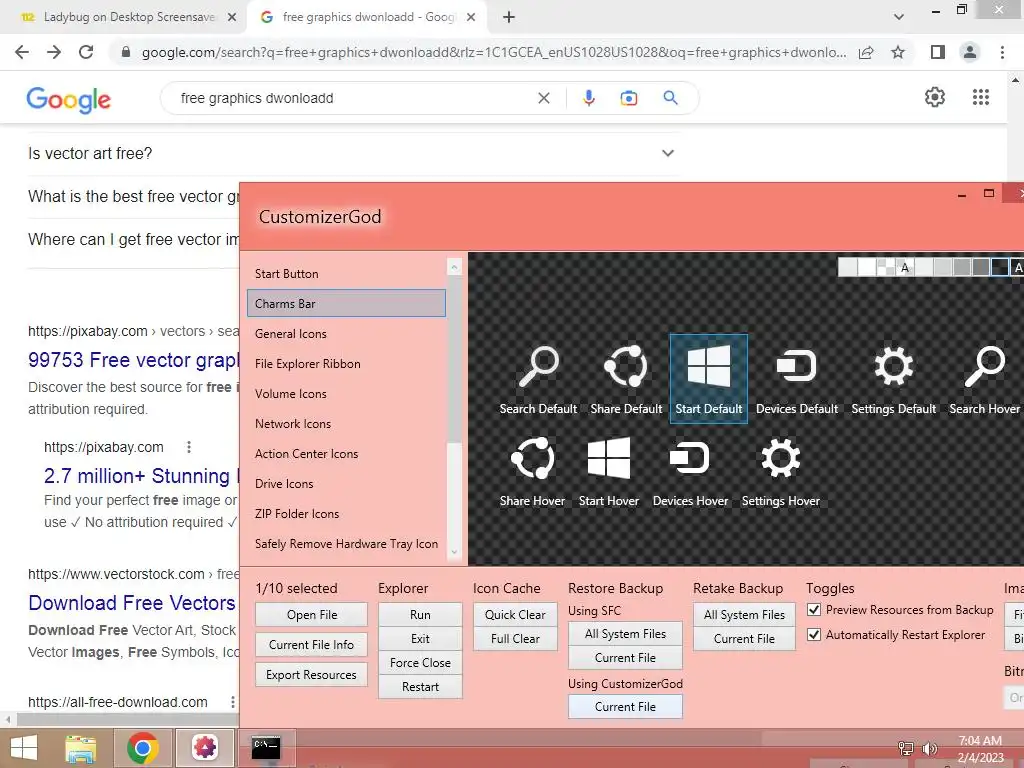Click the CustomizerGod taskbar icon
Image resolution: width=1024 pixels, height=768 pixels.
click(204, 748)
